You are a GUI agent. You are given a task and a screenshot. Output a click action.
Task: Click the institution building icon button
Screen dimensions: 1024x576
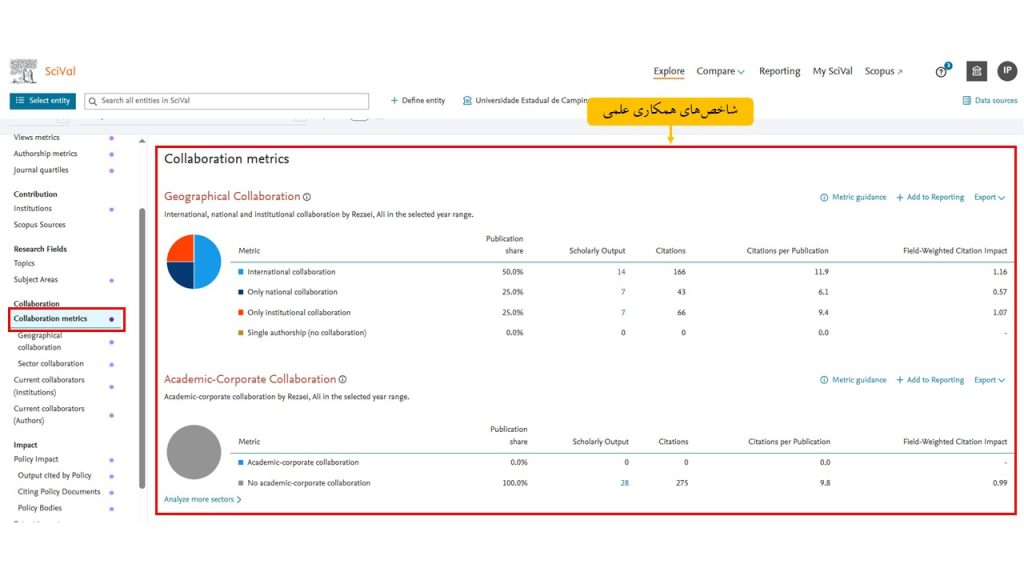click(x=976, y=71)
